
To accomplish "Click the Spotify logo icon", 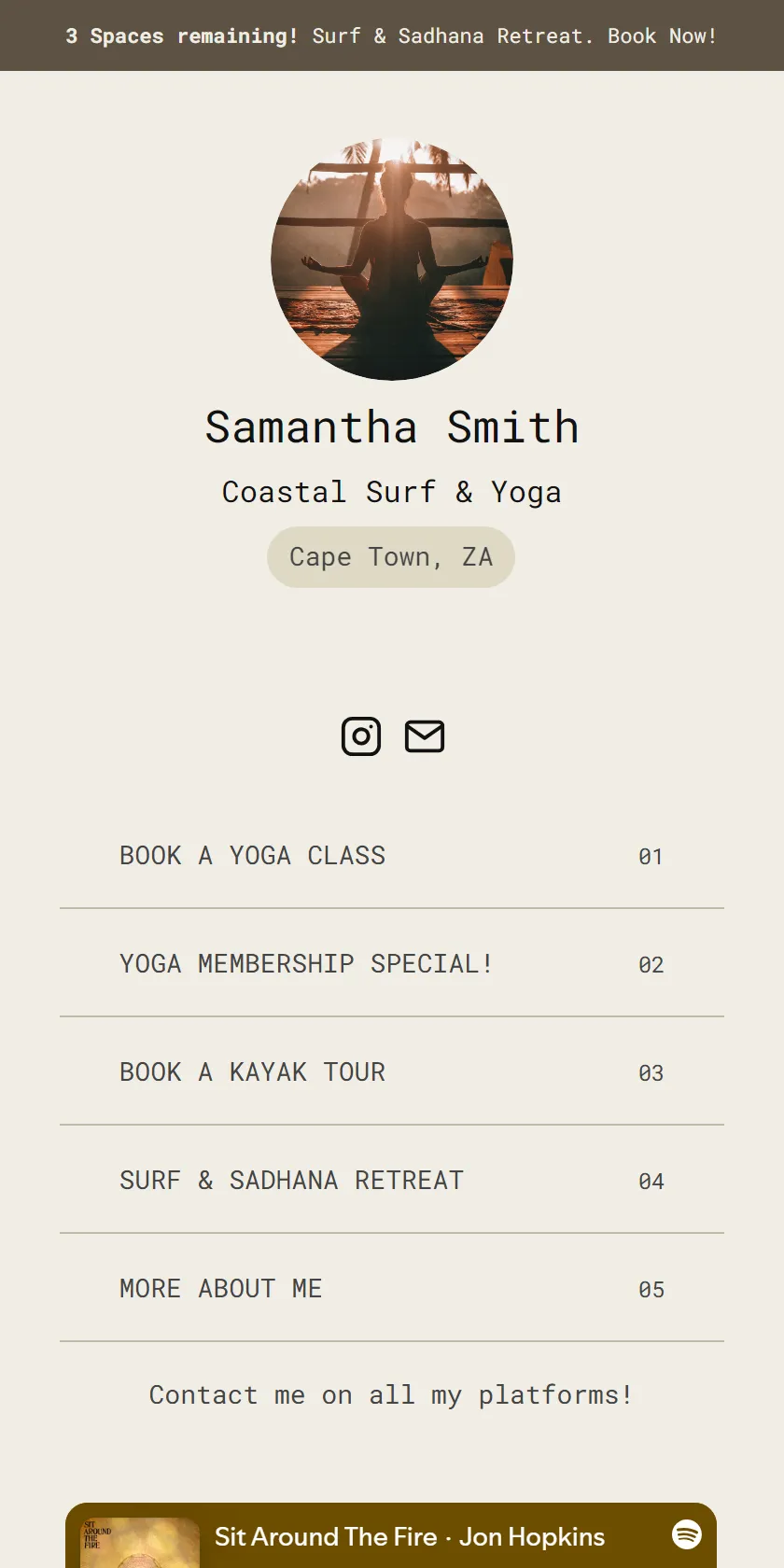I will tap(687, 1533).
